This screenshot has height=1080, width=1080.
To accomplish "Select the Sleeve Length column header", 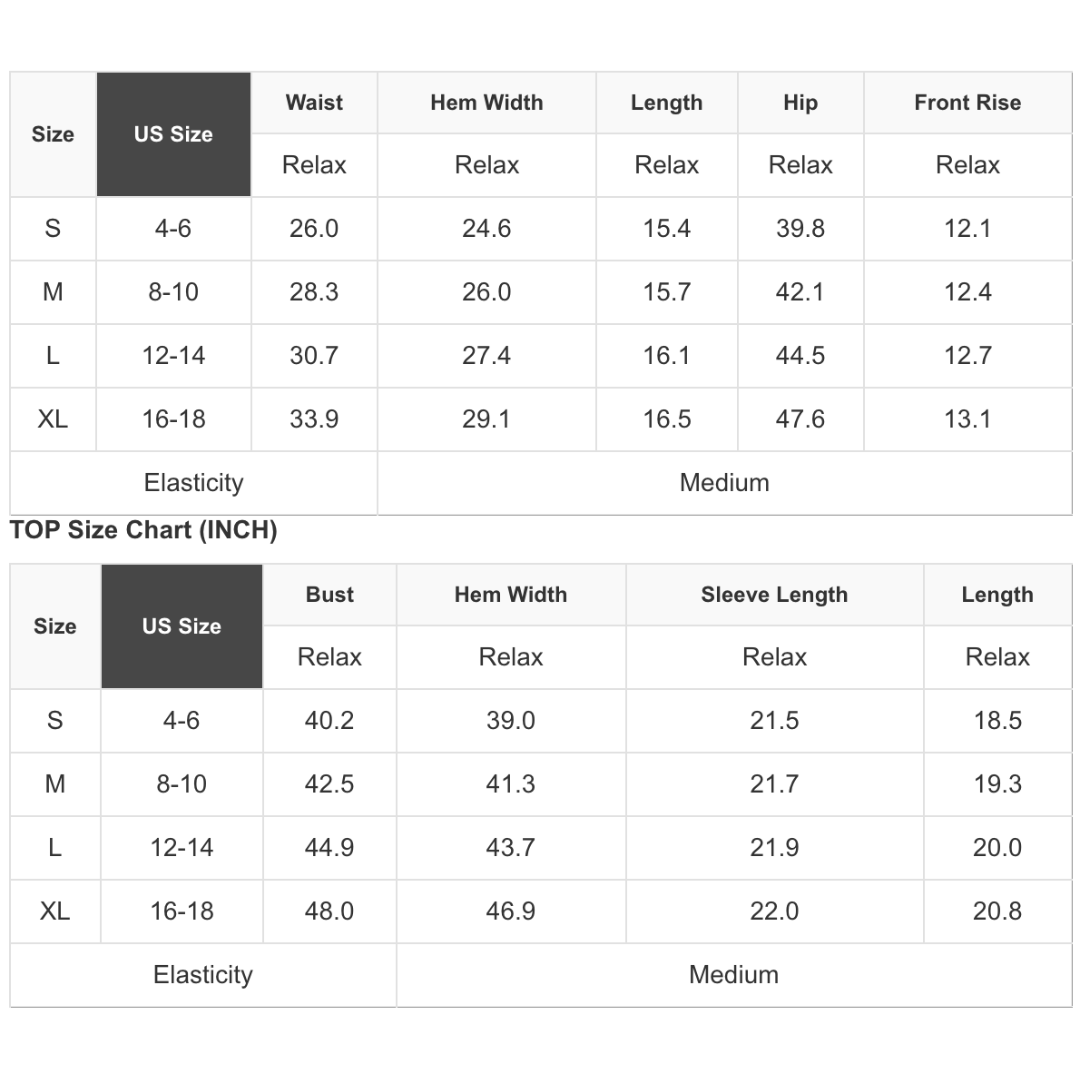I will click(774, 594).
